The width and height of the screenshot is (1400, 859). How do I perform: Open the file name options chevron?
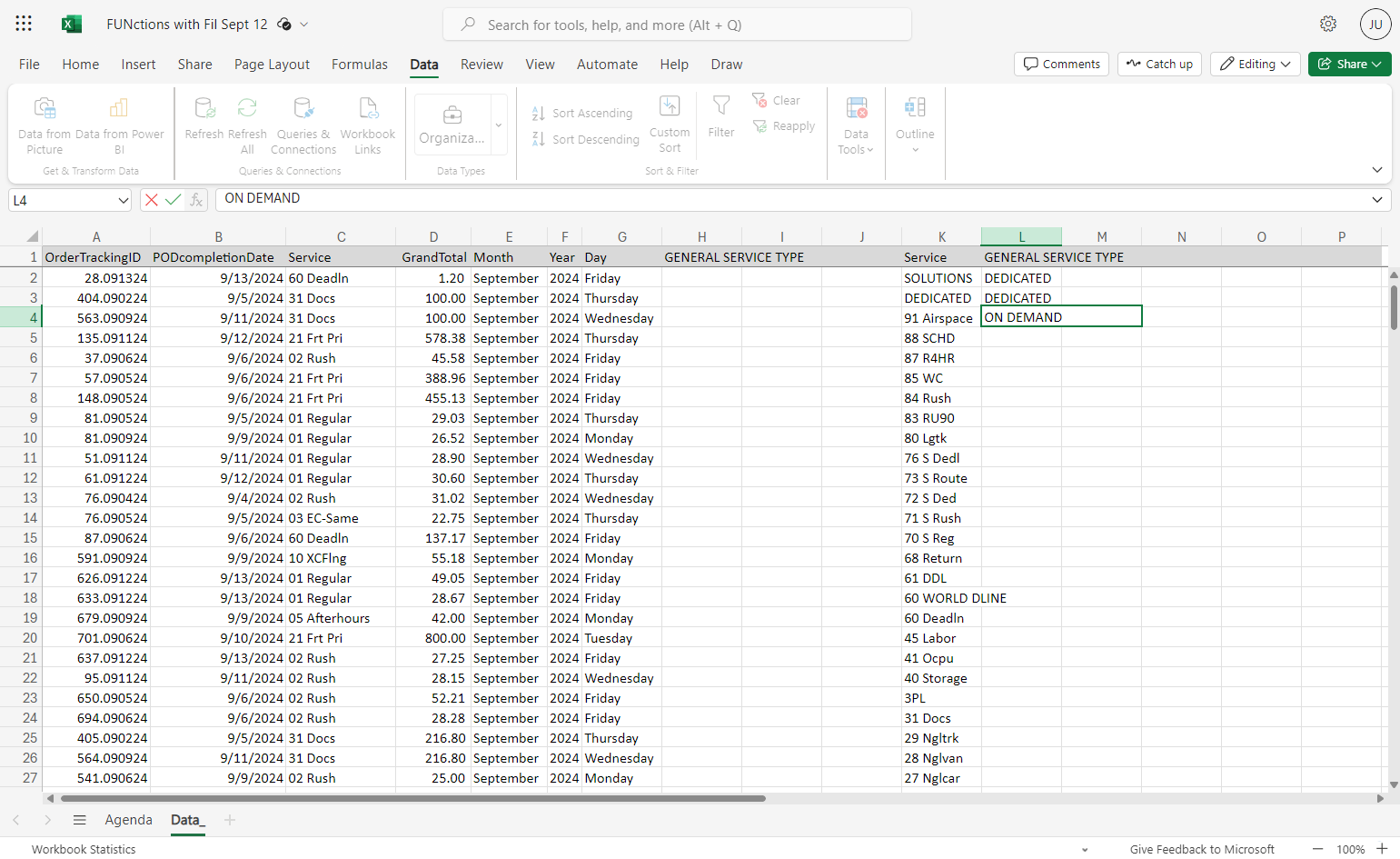[304, 25]
